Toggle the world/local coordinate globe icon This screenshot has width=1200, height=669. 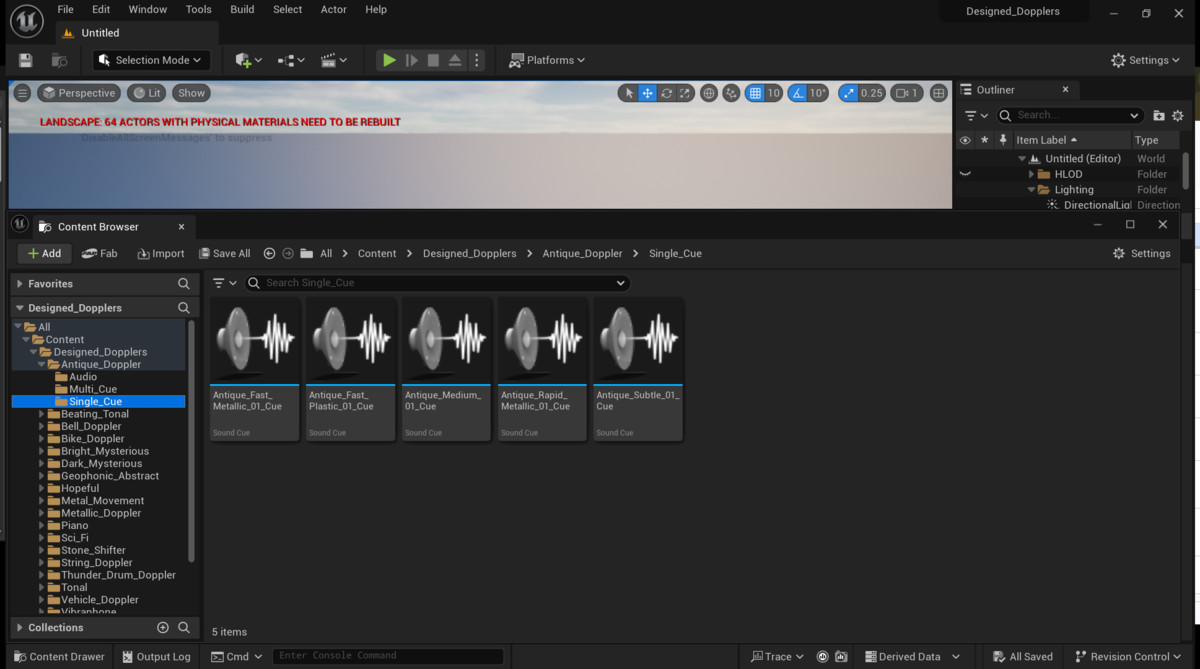click(x=709, y=93)
